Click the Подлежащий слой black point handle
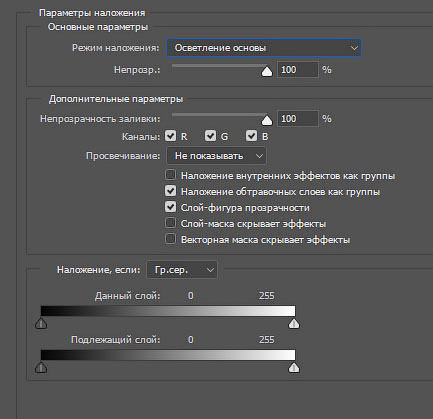The width and height of the screenshot is (433, 419). pyautogui.click(x=41, y=367)
